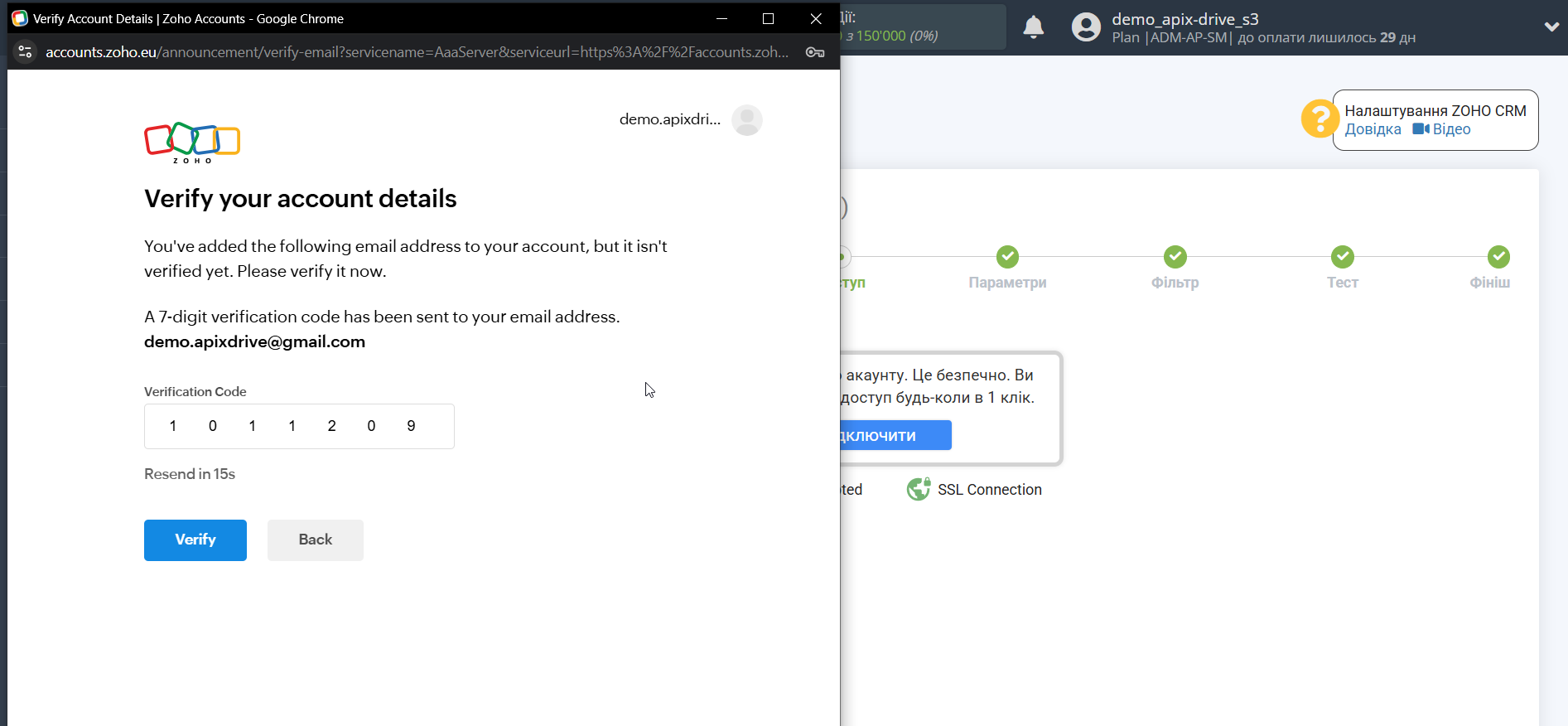1568x726 pixels.
Task: Click the user account avatar icon
Action: click(x=1086, y=27)
